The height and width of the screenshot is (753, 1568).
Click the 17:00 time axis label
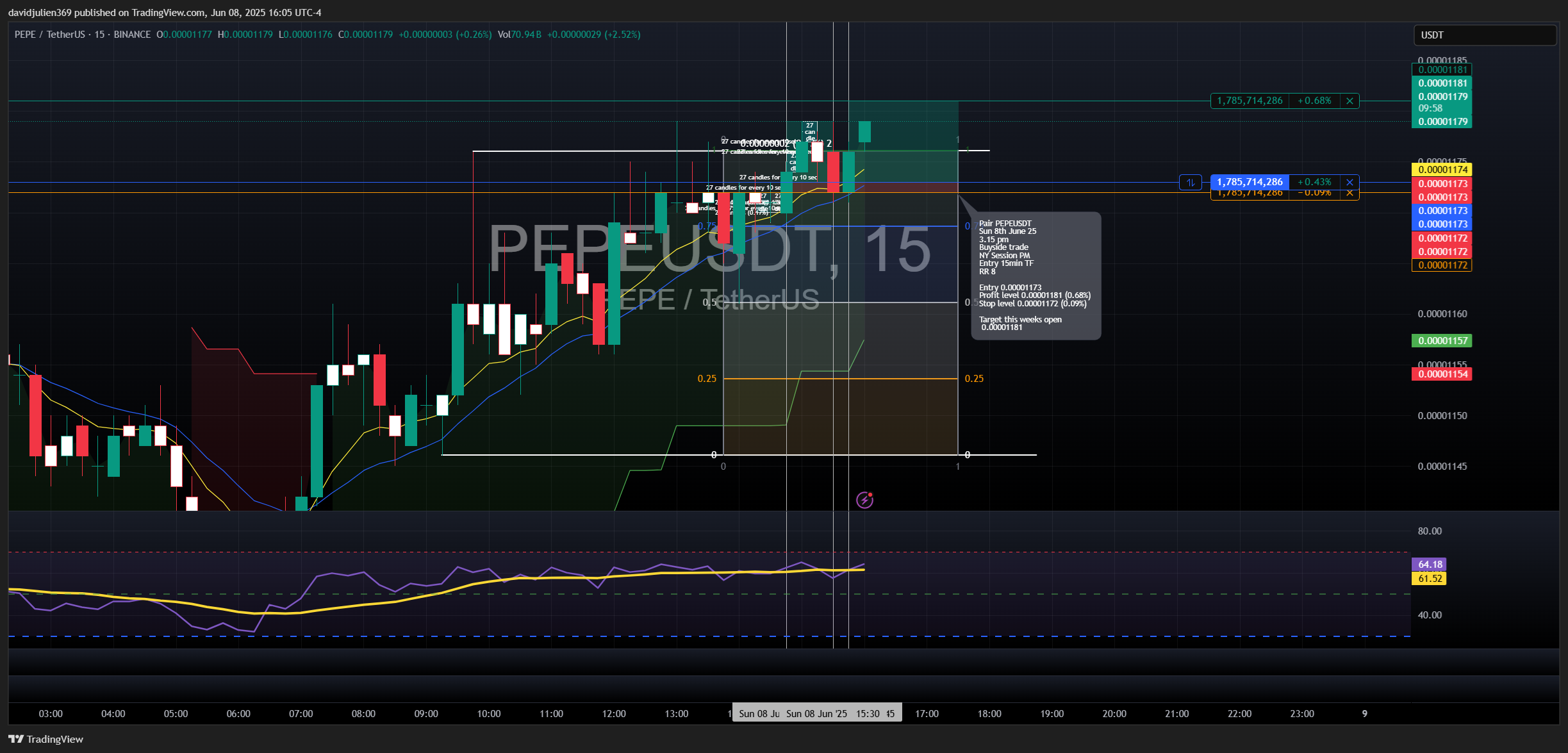click(927, 714)
